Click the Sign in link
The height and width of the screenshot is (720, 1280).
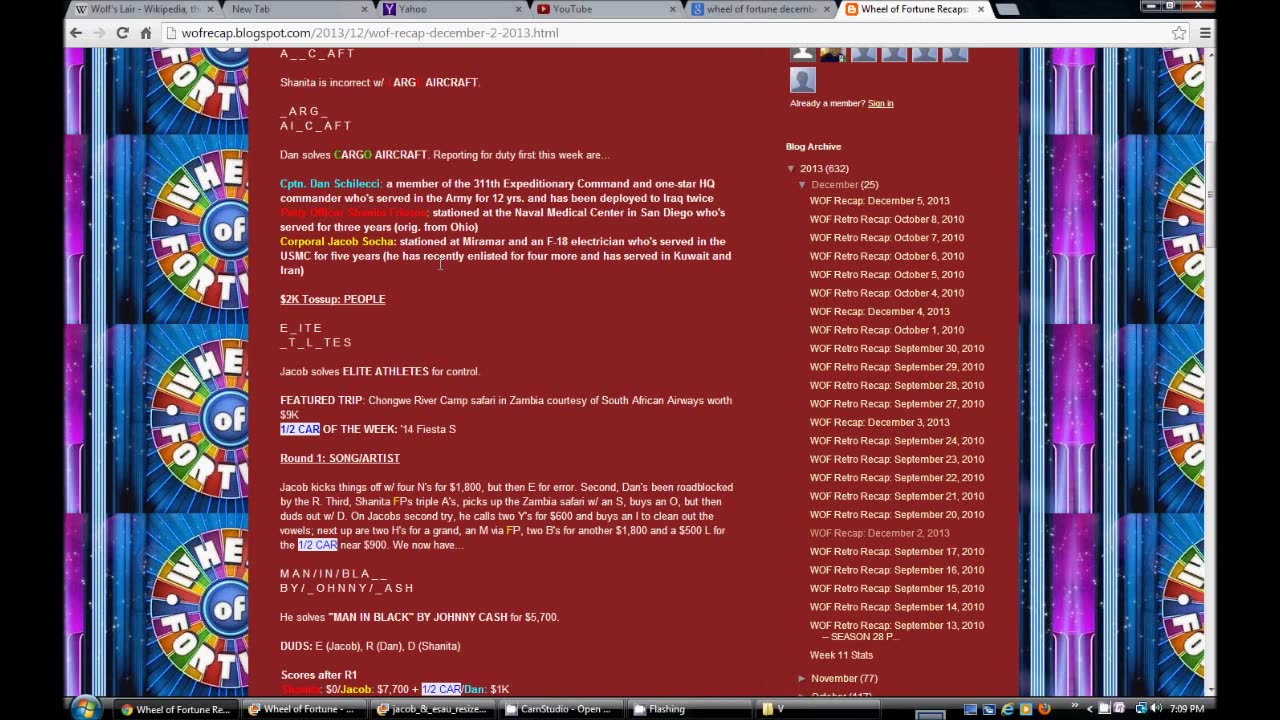click(x=880, y=103)
